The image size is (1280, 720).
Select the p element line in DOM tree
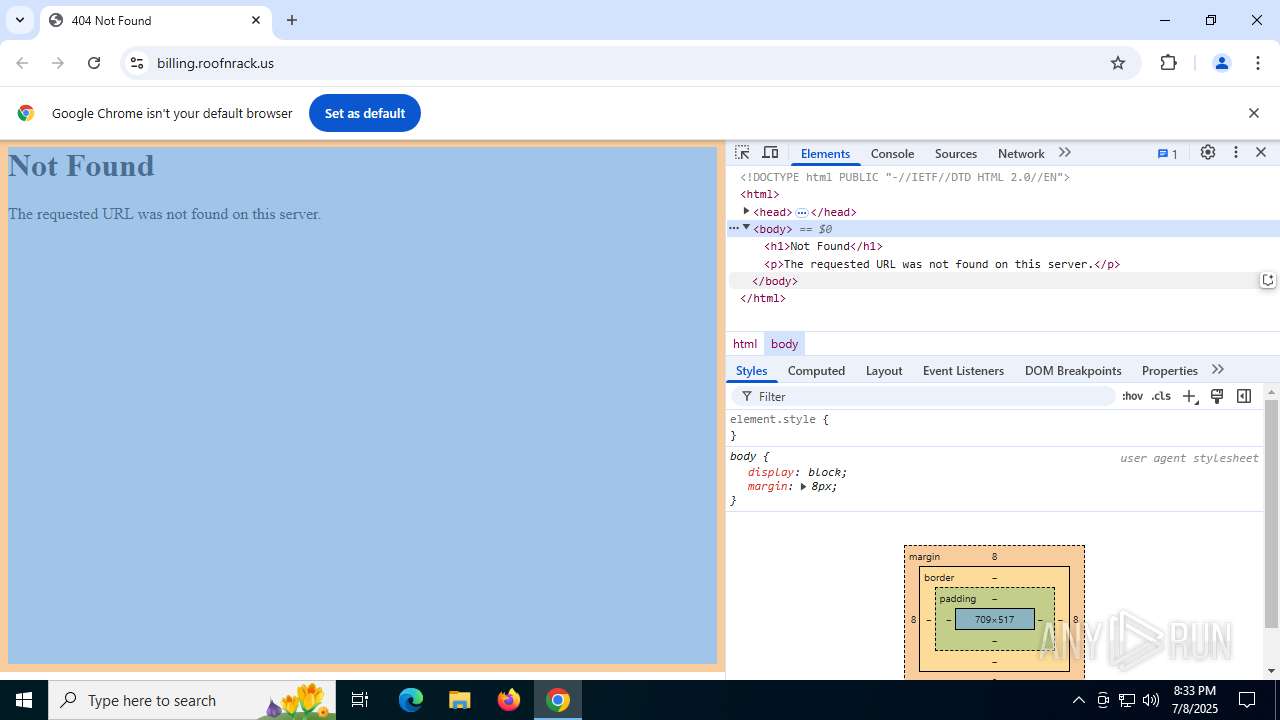tap(942, 264)
